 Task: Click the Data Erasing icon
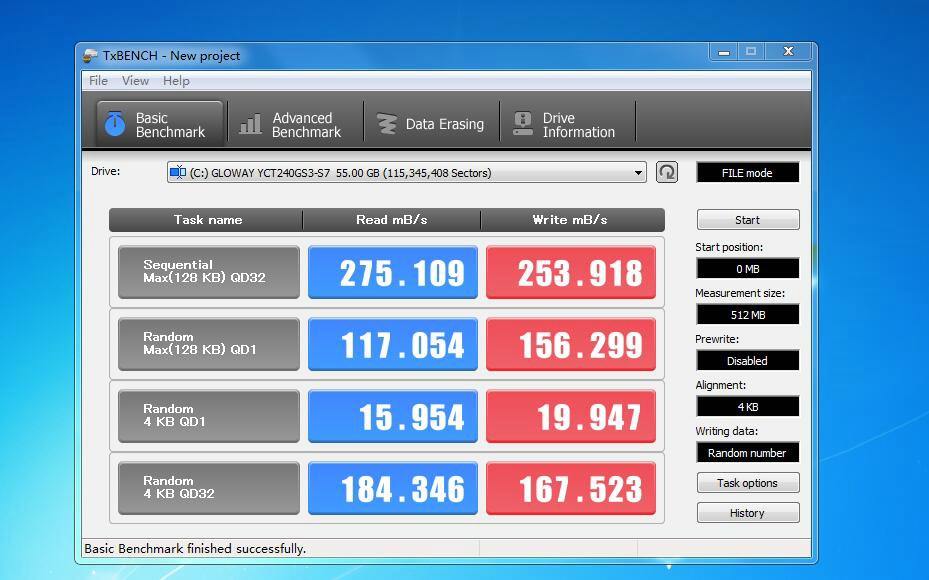(387, 124)
